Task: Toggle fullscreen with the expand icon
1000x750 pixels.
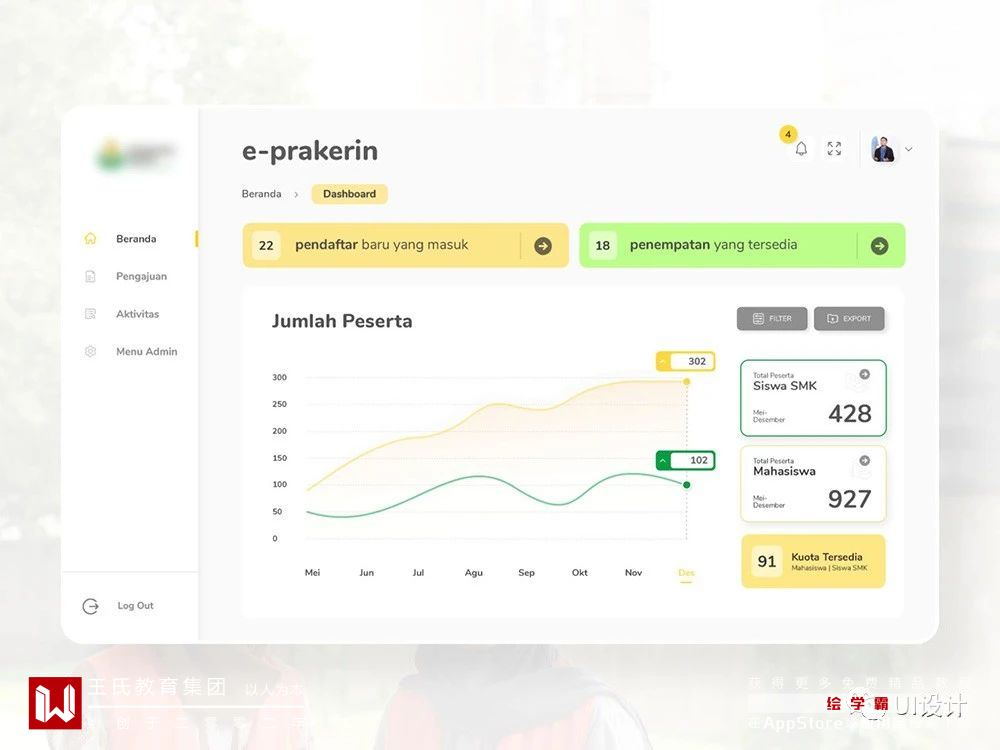Action: click(834, 149)
